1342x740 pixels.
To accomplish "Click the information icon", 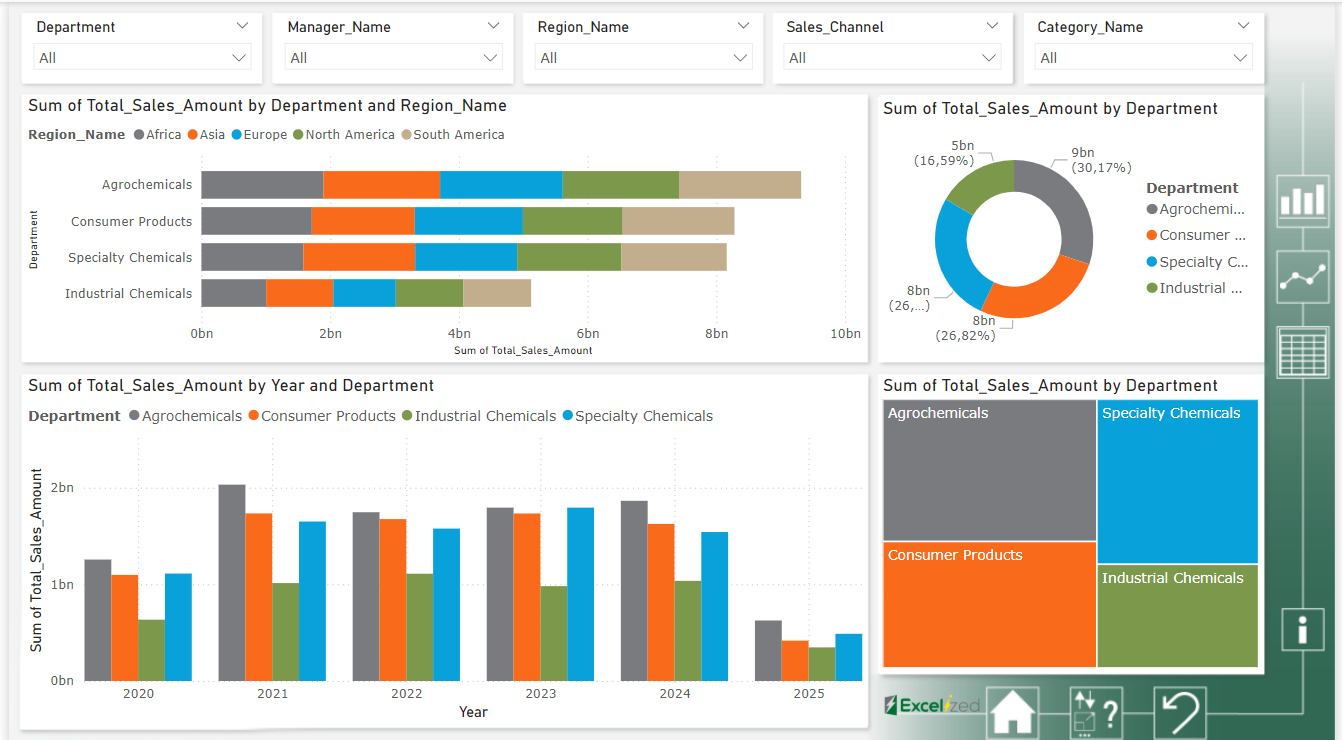I will tap(1302, 629).
